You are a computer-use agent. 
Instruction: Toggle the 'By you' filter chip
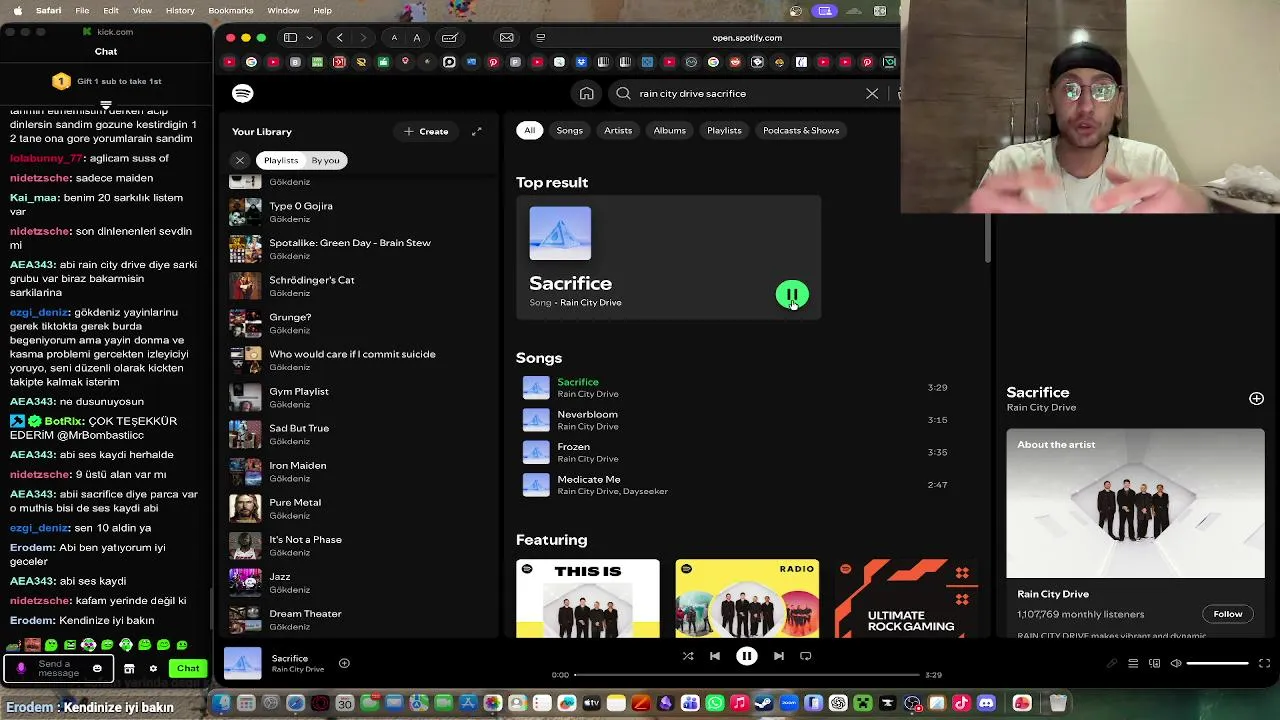pos(325,160)
